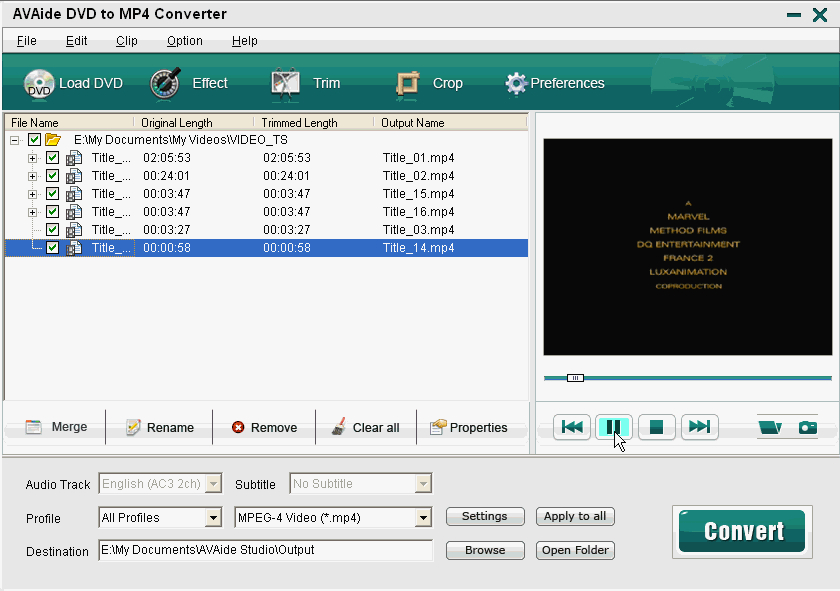Viewport: 840px width, 591px height.
Task: Click the Load DVD toolbar icon
Action: (x=40, y=84)
